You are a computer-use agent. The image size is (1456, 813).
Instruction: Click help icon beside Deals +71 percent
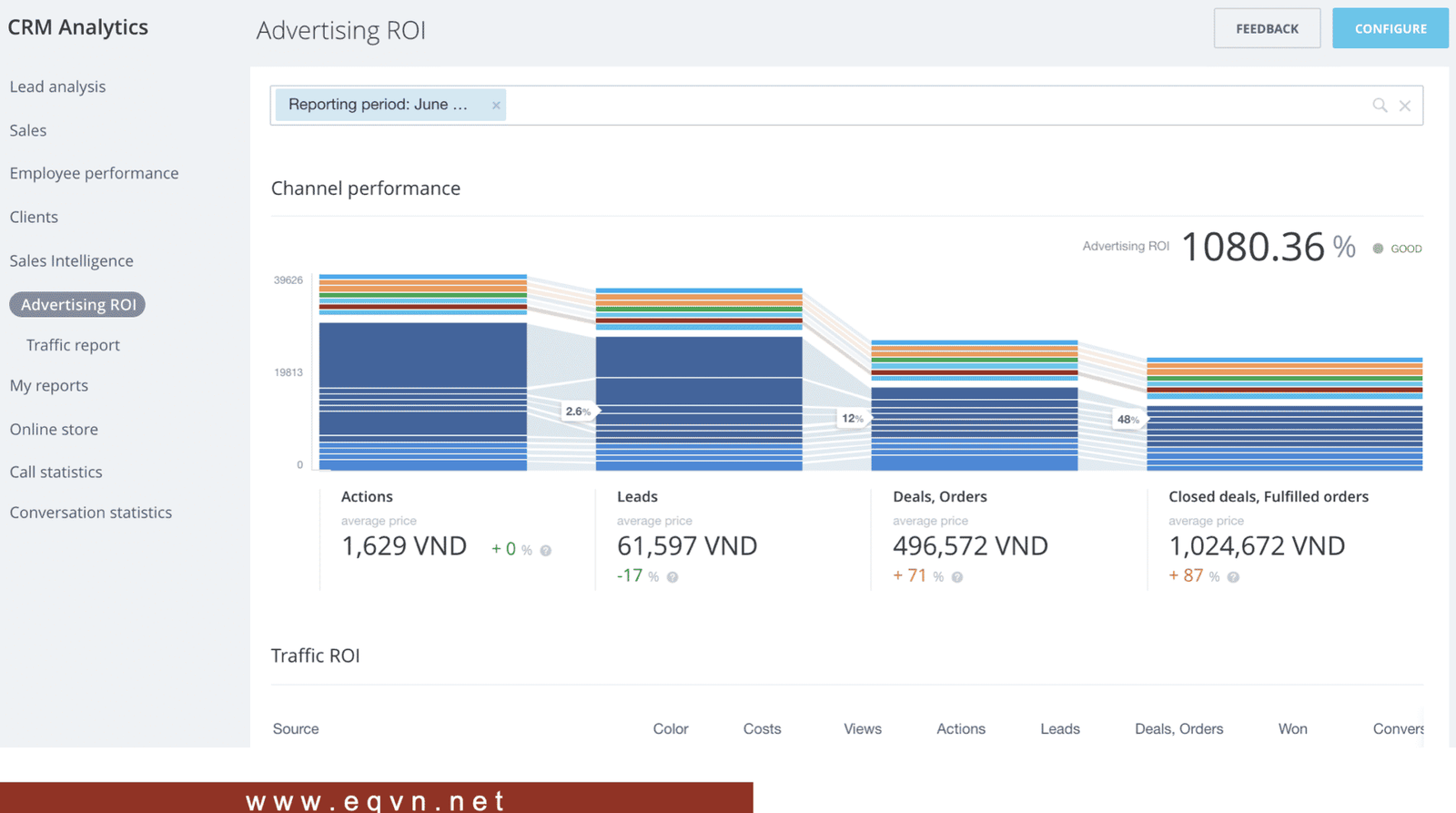click(957, 577)
